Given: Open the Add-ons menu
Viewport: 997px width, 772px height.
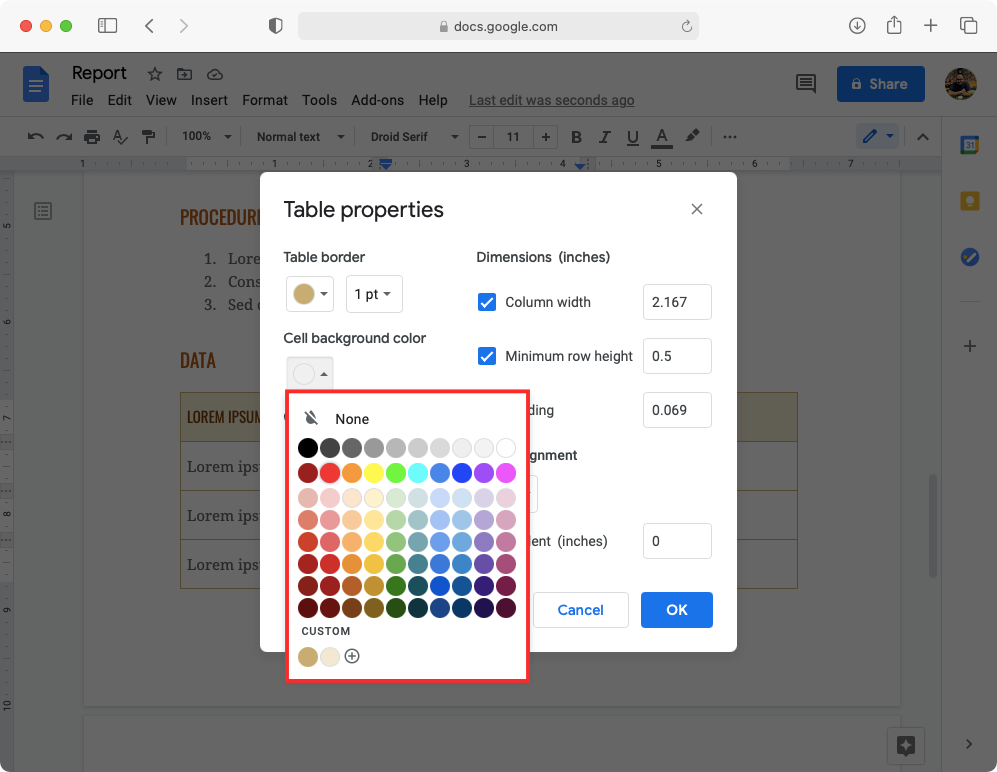Looking at the screenshot, I should 377,100.
